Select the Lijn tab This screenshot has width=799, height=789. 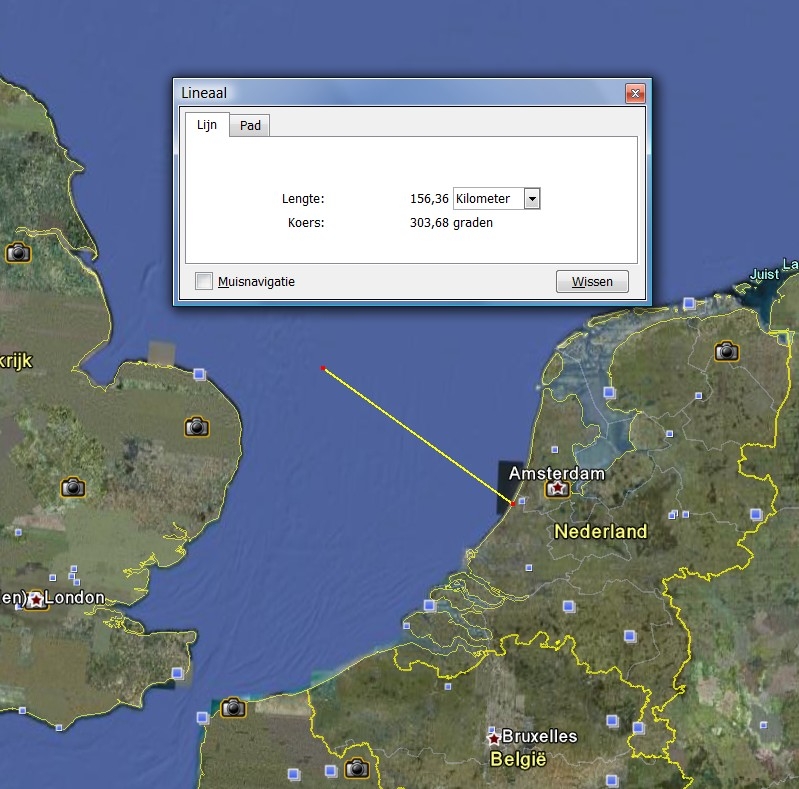tap(207, 124)
